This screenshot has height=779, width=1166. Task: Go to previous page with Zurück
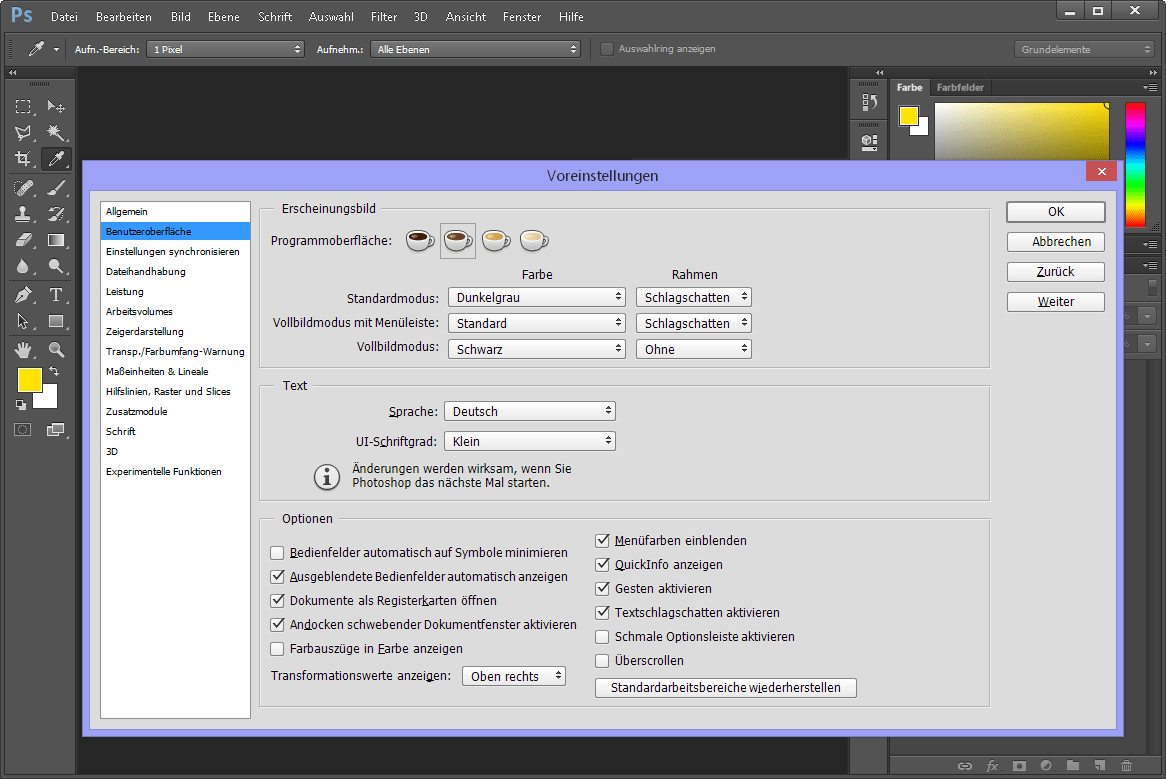1056,272
